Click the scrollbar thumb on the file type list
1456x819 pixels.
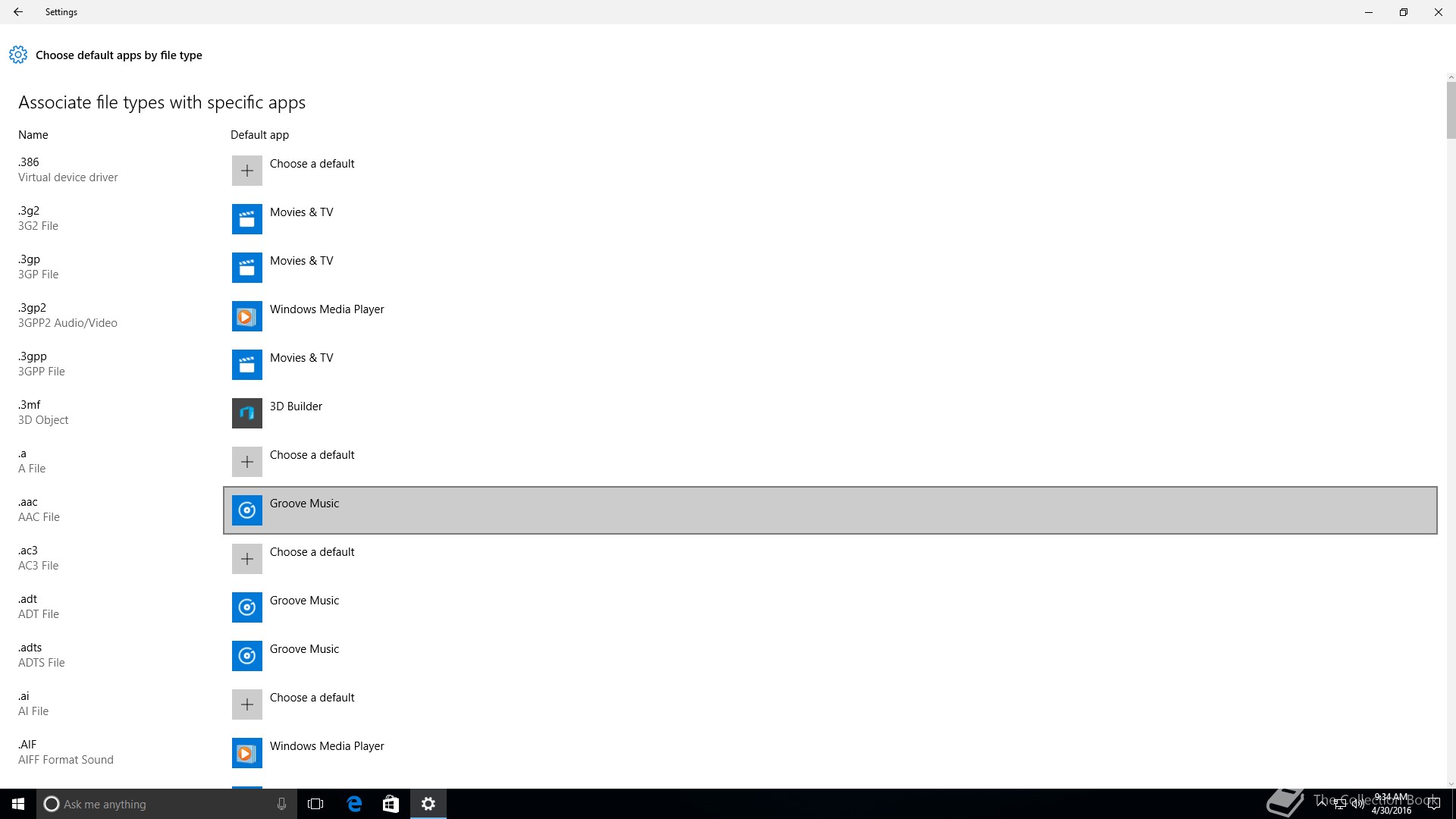click(1451, 110)
